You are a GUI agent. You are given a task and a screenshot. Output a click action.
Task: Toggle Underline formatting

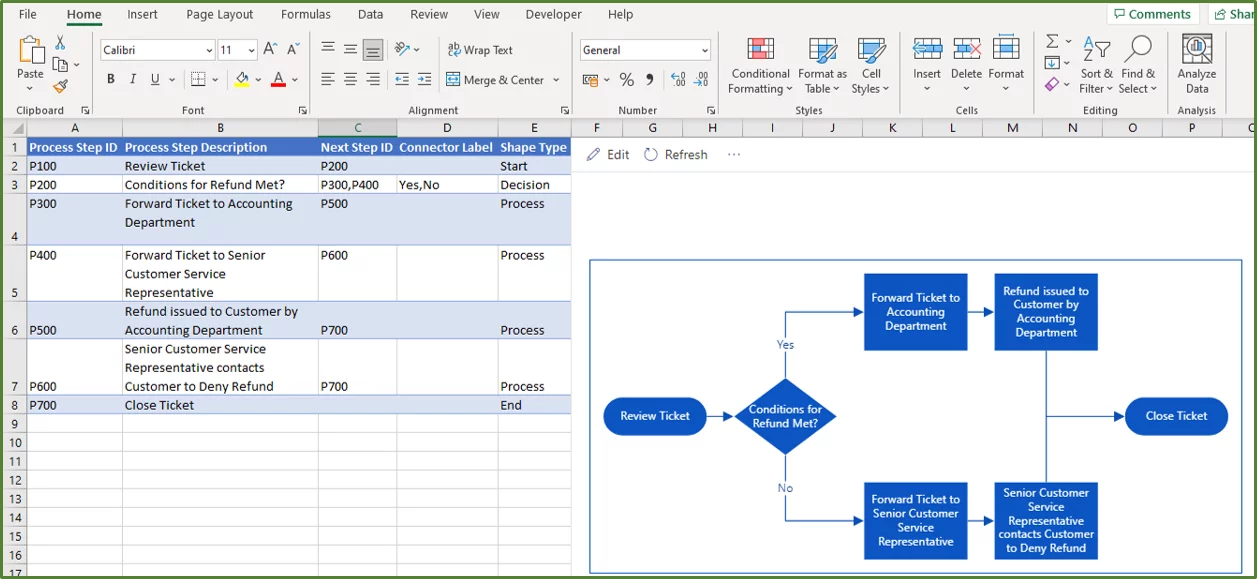(x=155, y=80)
